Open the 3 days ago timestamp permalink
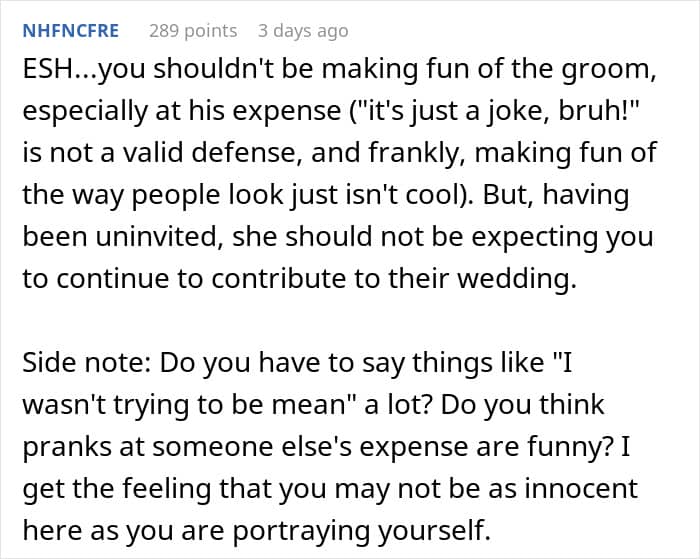This screenshot has height=559, width=700. click(x=303, y=31)
